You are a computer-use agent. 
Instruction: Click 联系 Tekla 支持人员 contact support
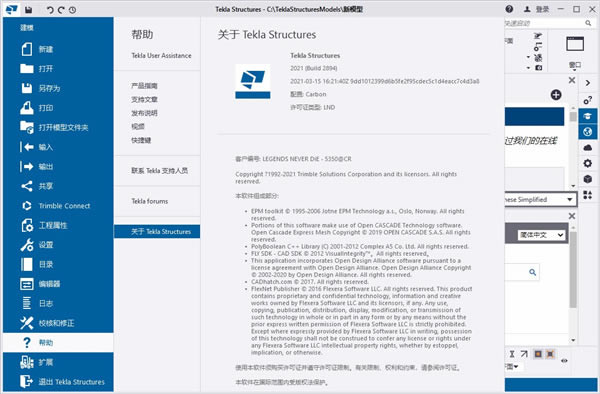(160, 171)
